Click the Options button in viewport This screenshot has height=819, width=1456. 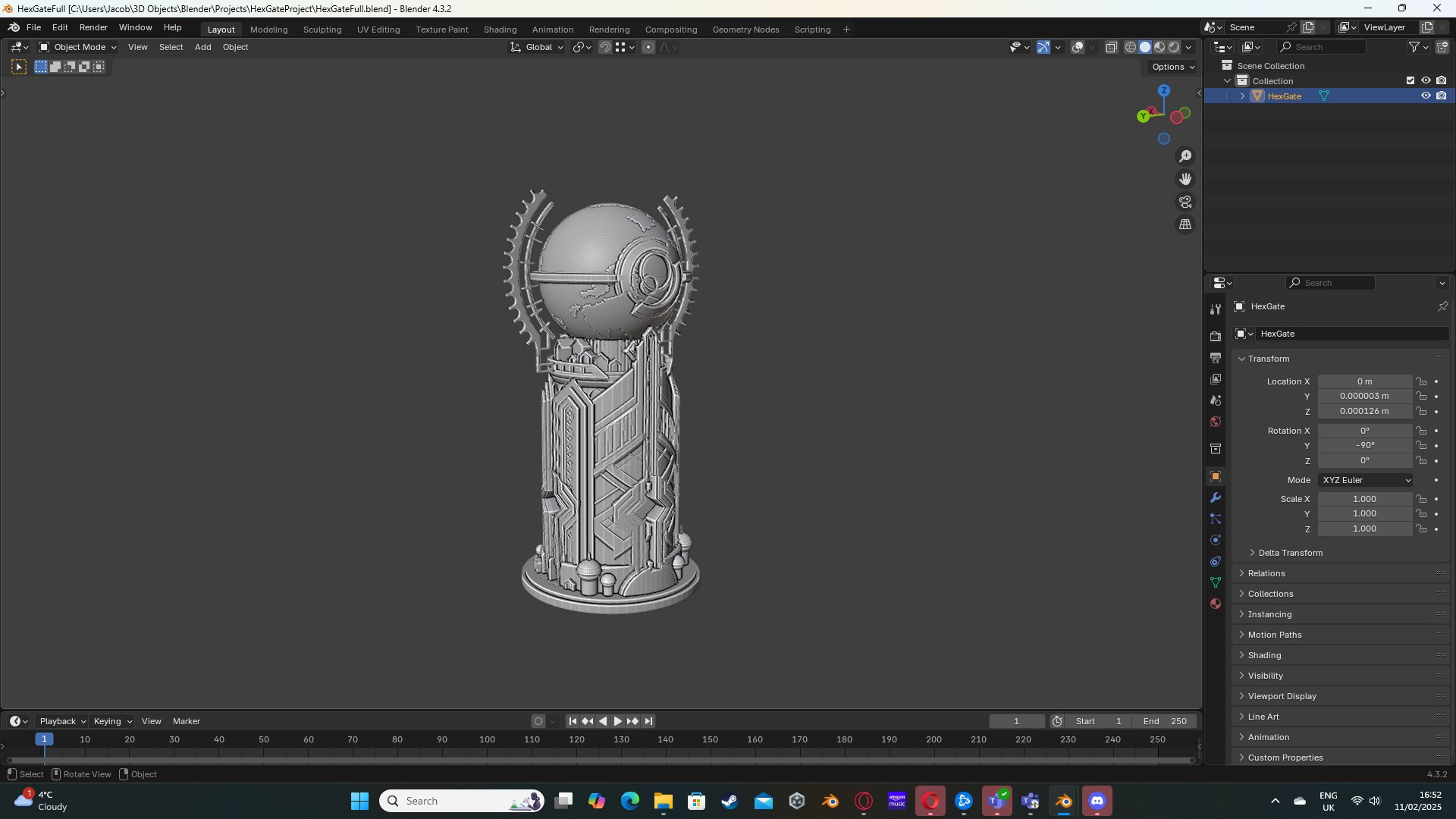click(x=1172, y=67)
